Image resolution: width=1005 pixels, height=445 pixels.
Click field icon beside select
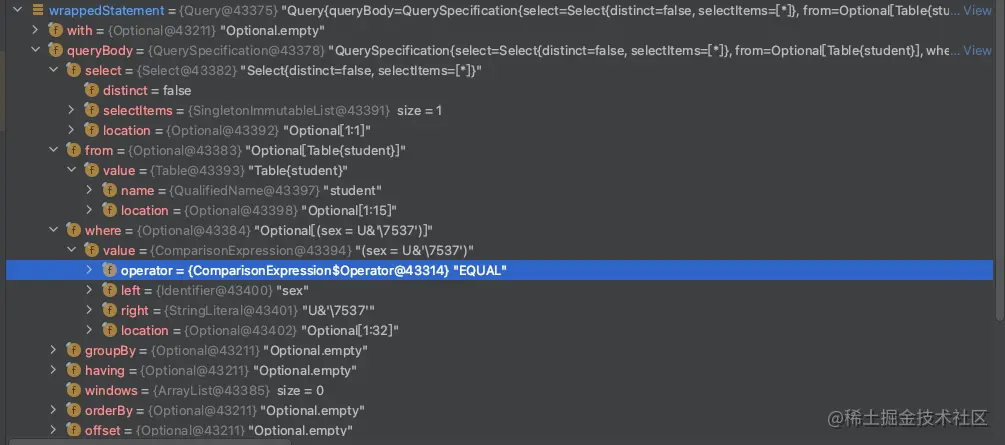click(74, 71)
